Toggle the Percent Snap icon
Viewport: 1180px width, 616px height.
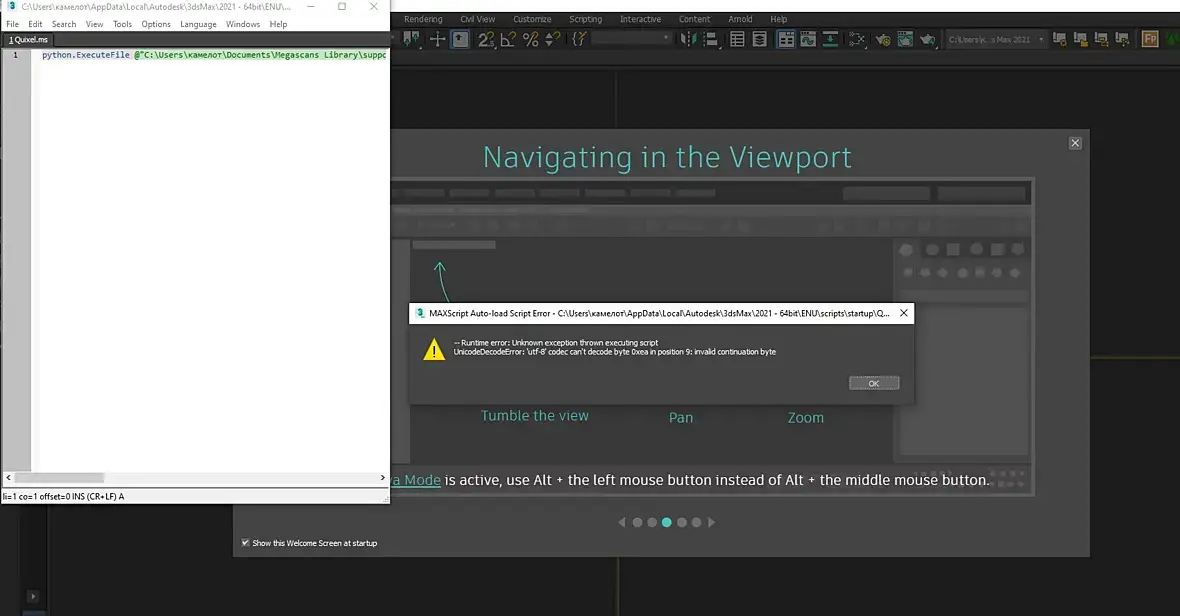pyautogui.click(x=531, y=39)
